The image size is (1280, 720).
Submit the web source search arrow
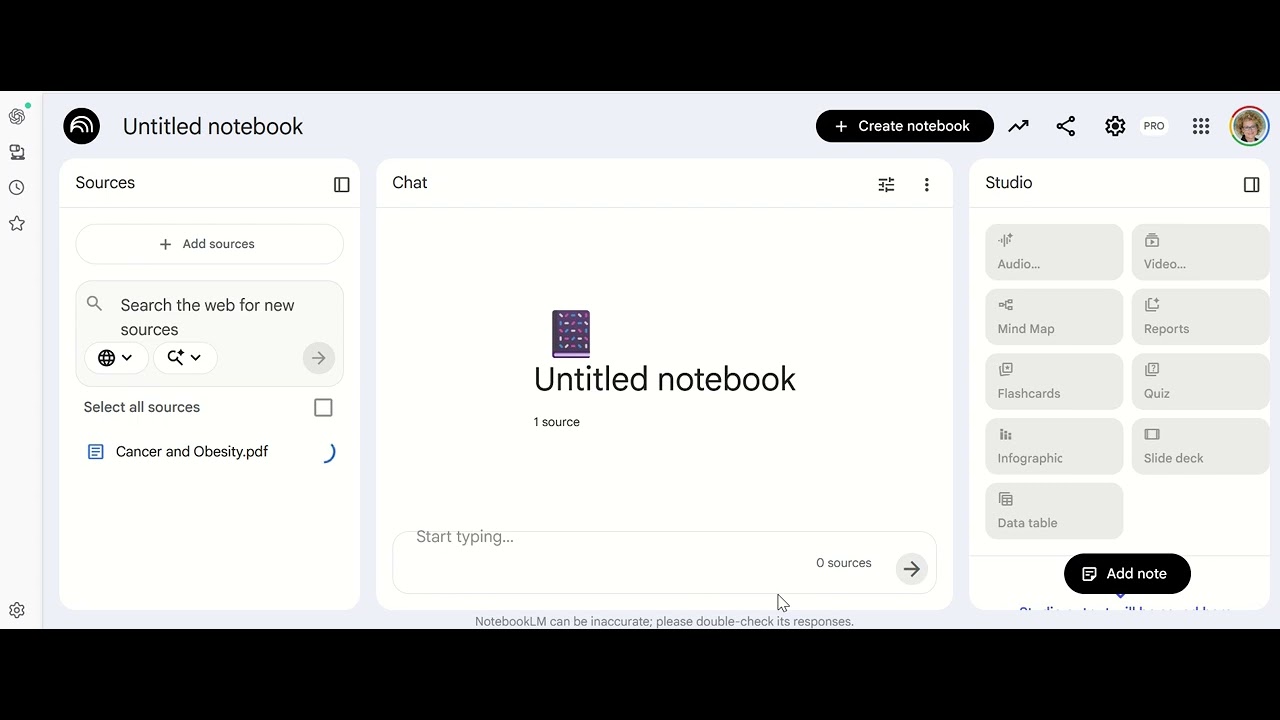(319, 358)
